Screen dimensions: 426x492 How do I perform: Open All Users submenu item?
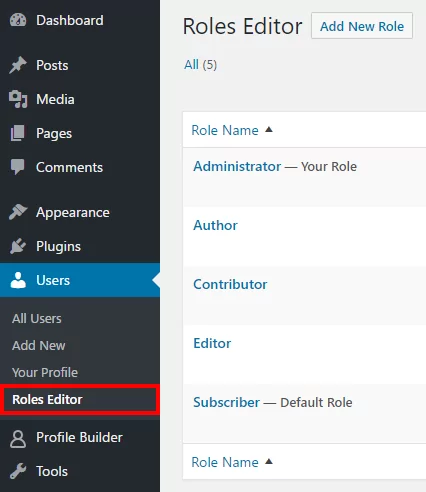(37, 318)
